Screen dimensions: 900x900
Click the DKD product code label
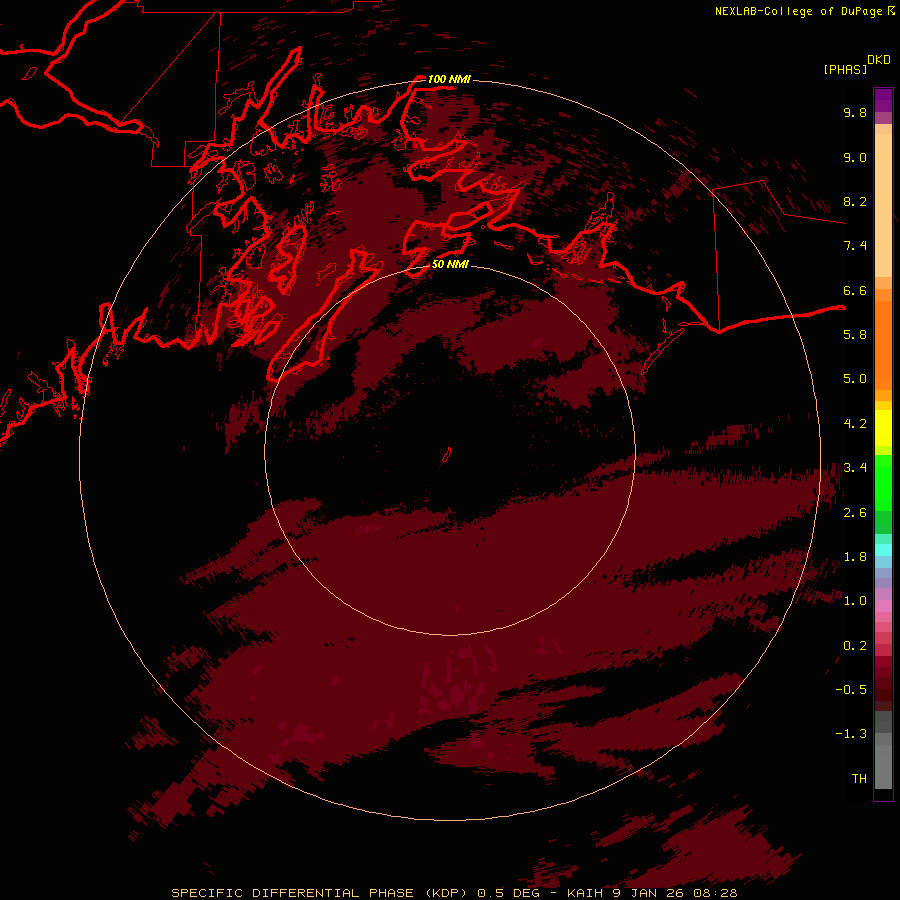coord(879,60)
